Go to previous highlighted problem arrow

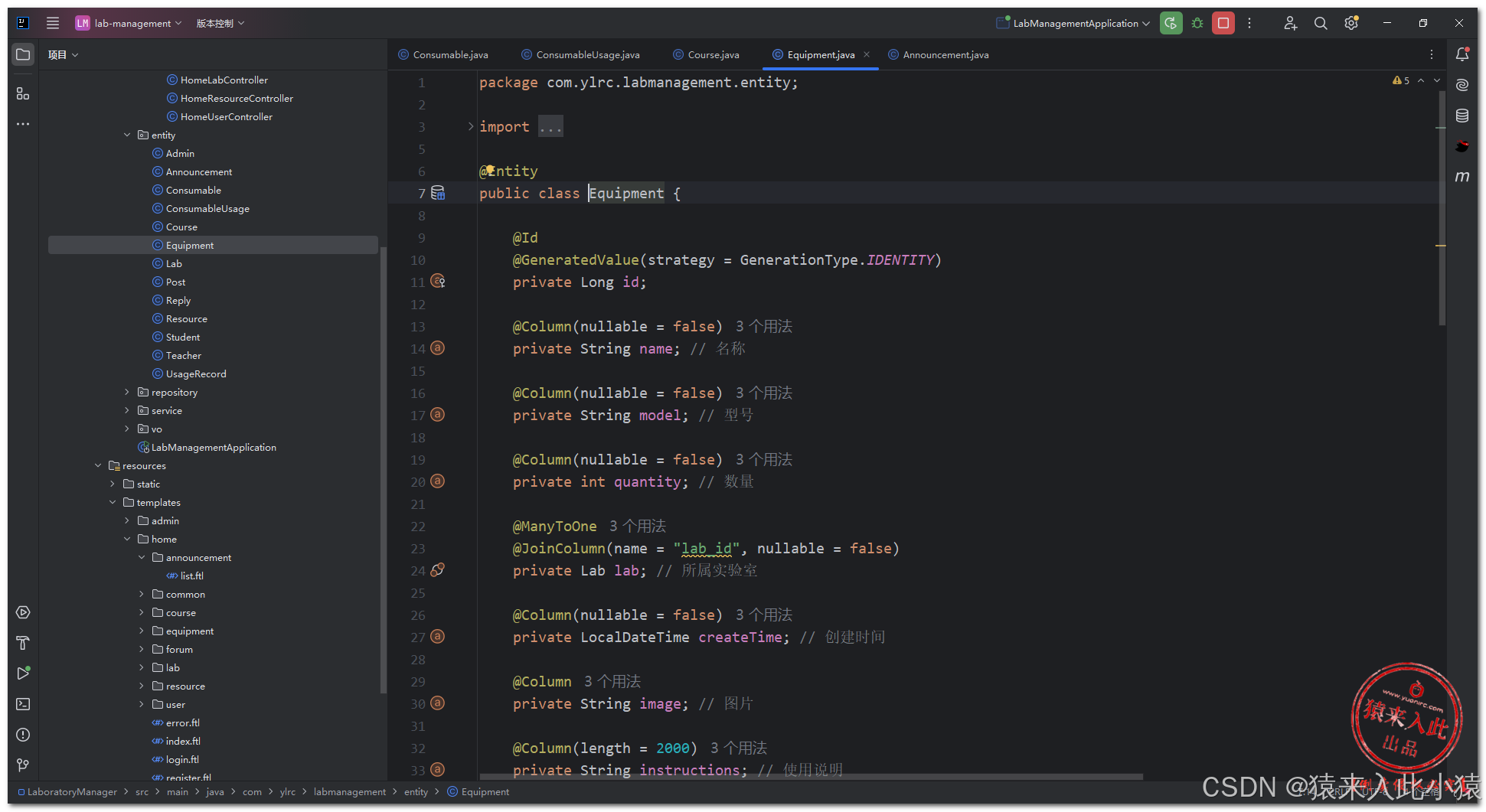coord(1421,80)
